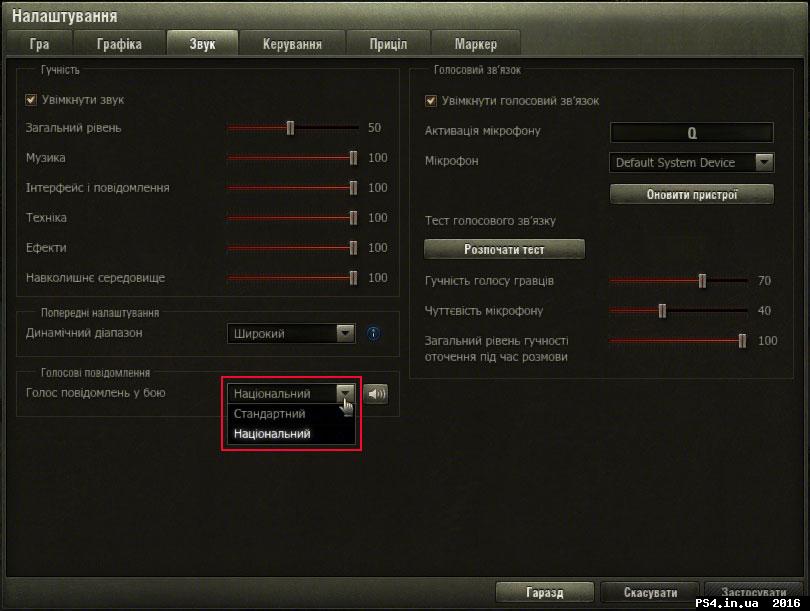Open the Приціл tab

pos(388,43)
